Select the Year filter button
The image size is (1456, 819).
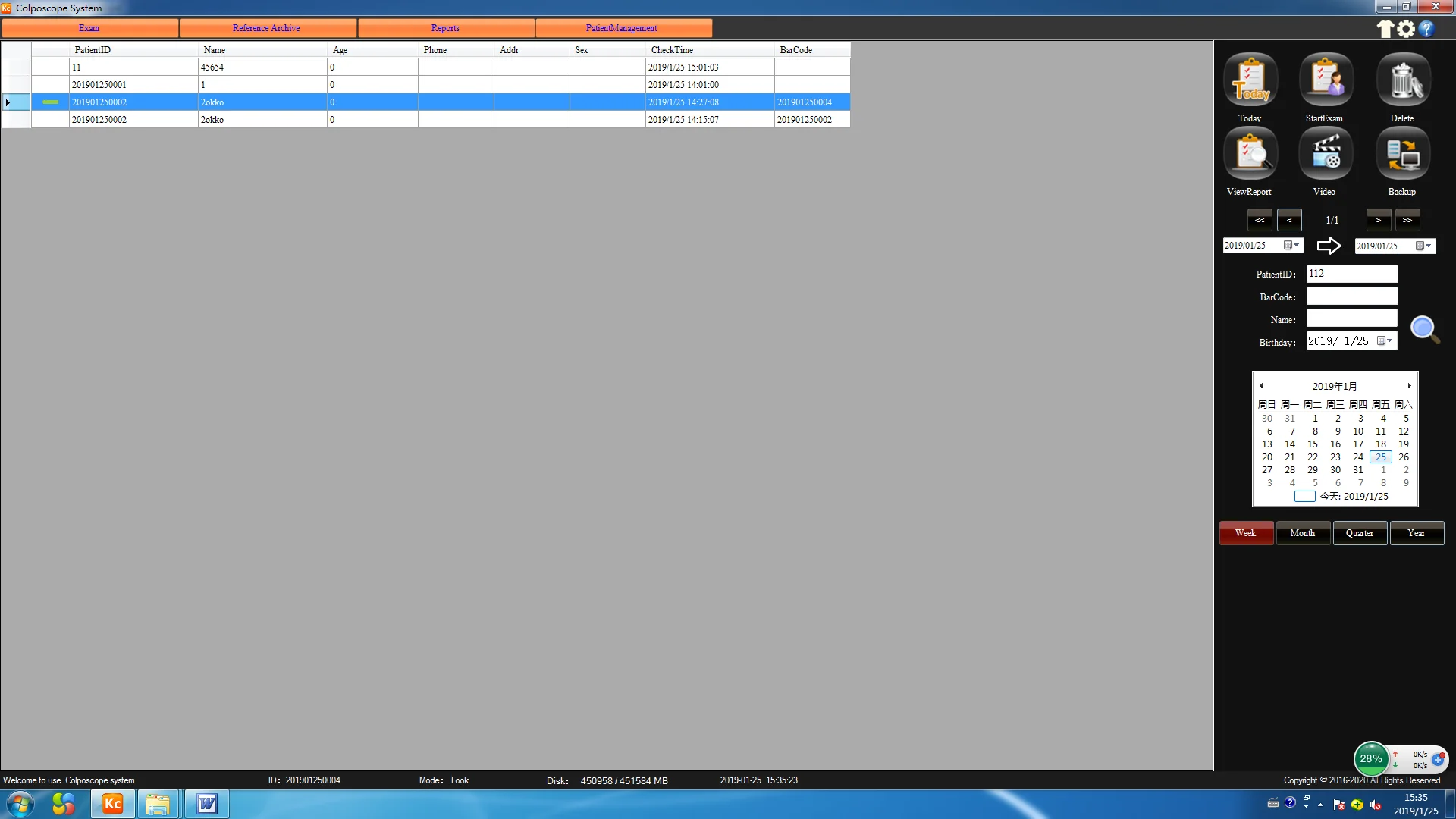point(1416,533)
